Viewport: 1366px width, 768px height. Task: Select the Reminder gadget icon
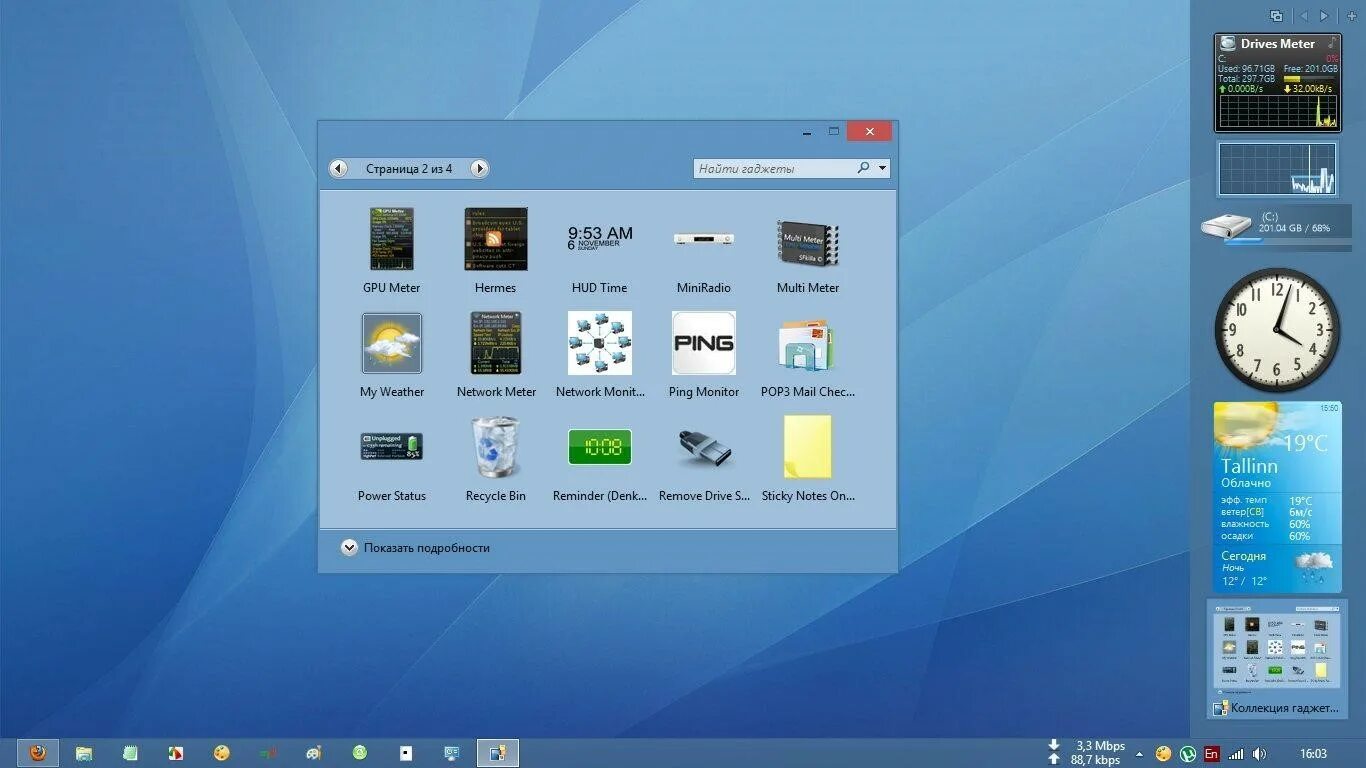600,446
